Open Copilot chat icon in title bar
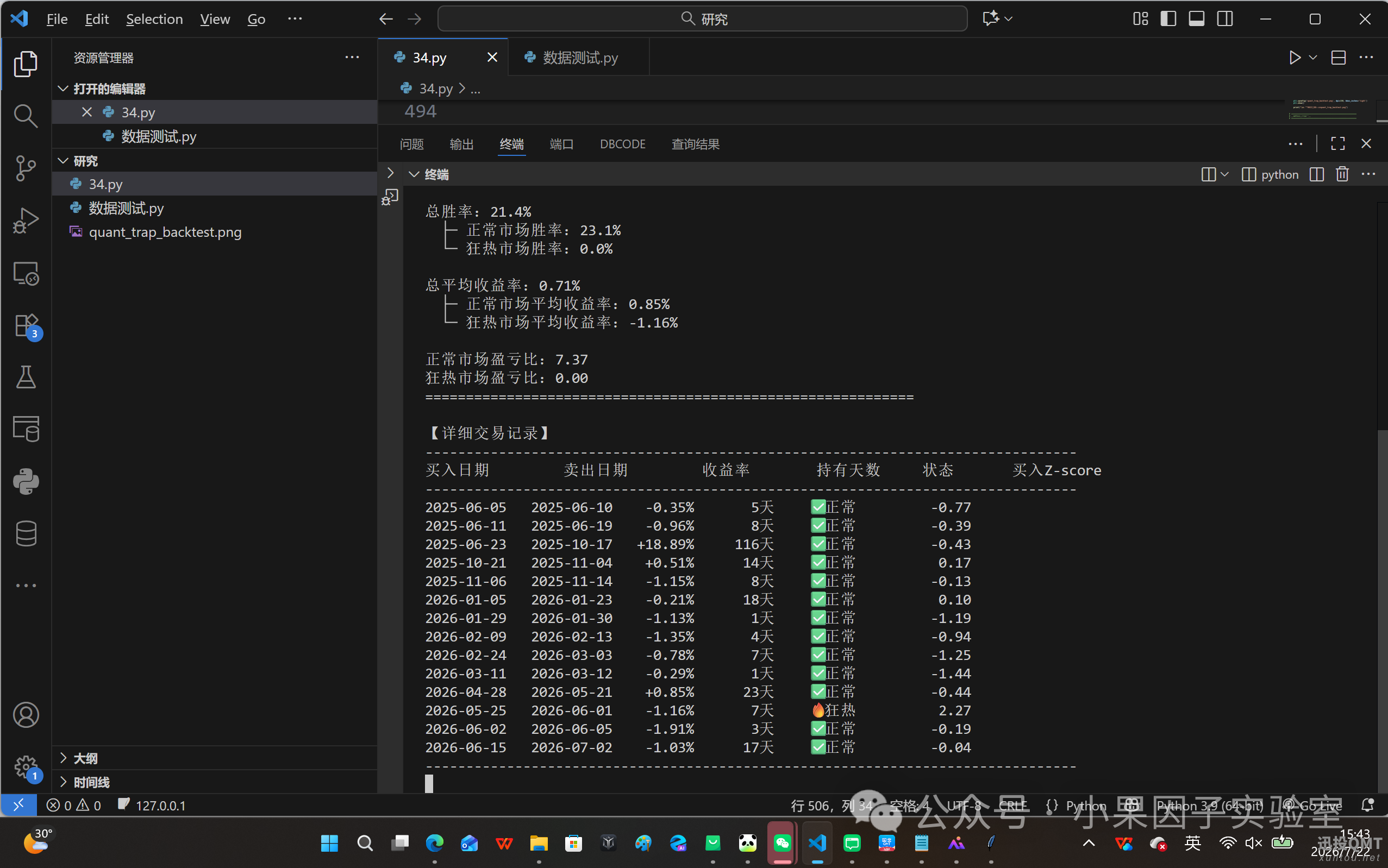Viewport: 1388px width, 868px height. tap(991, 18)
